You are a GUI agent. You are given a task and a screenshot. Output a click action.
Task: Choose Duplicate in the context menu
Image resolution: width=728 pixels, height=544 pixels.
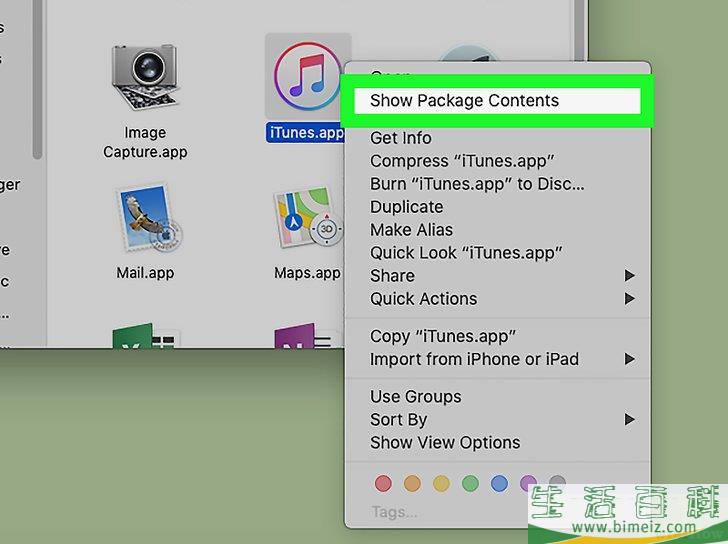click(497, 207)
